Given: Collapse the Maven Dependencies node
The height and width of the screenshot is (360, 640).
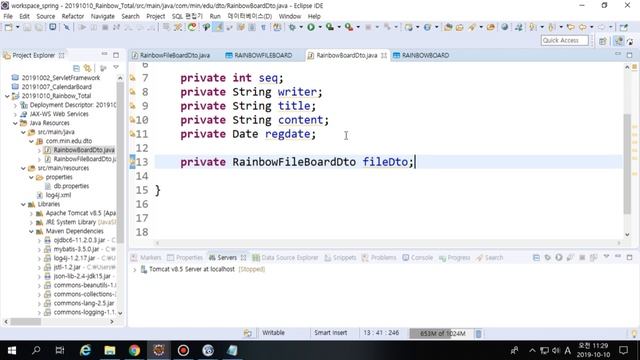Looking at the screenshot, I should pos(31,231).
